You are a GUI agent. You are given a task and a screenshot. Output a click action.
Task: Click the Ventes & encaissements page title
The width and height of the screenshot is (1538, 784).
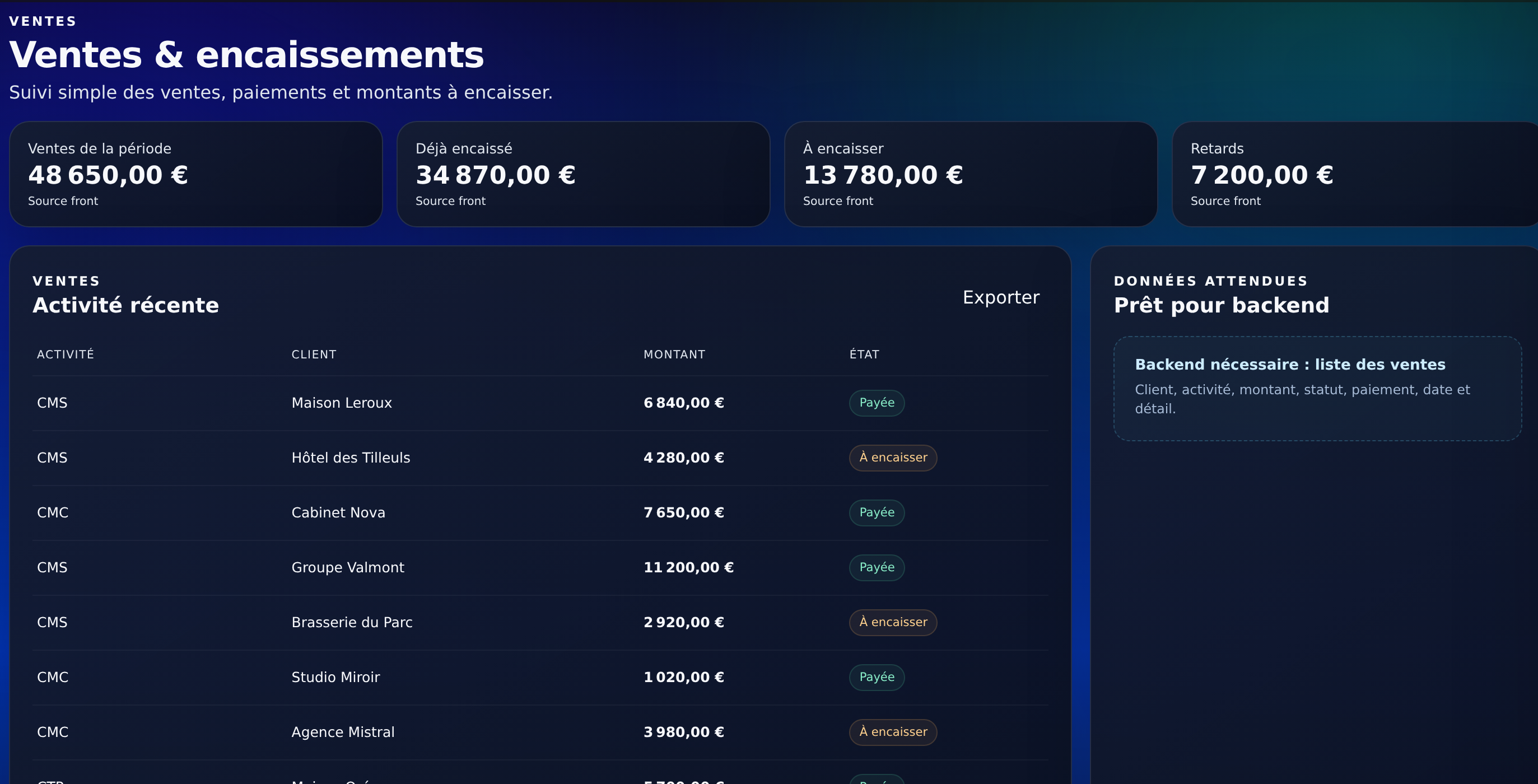[246, 55]
